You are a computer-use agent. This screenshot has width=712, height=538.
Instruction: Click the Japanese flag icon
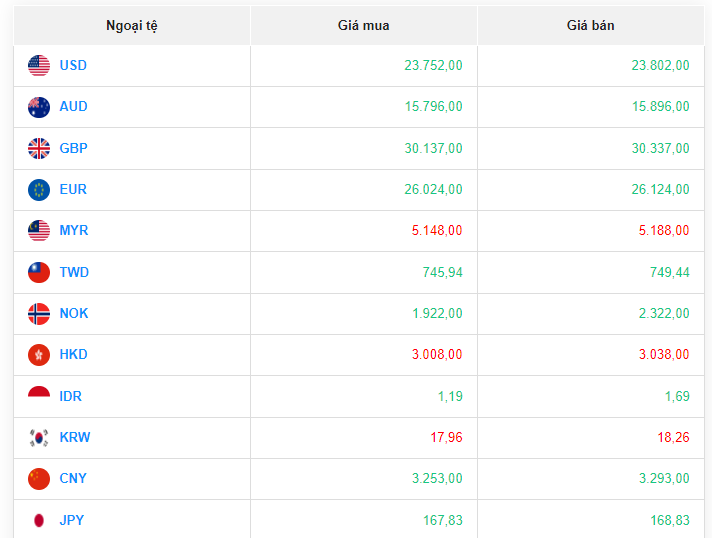click(39, 520)
